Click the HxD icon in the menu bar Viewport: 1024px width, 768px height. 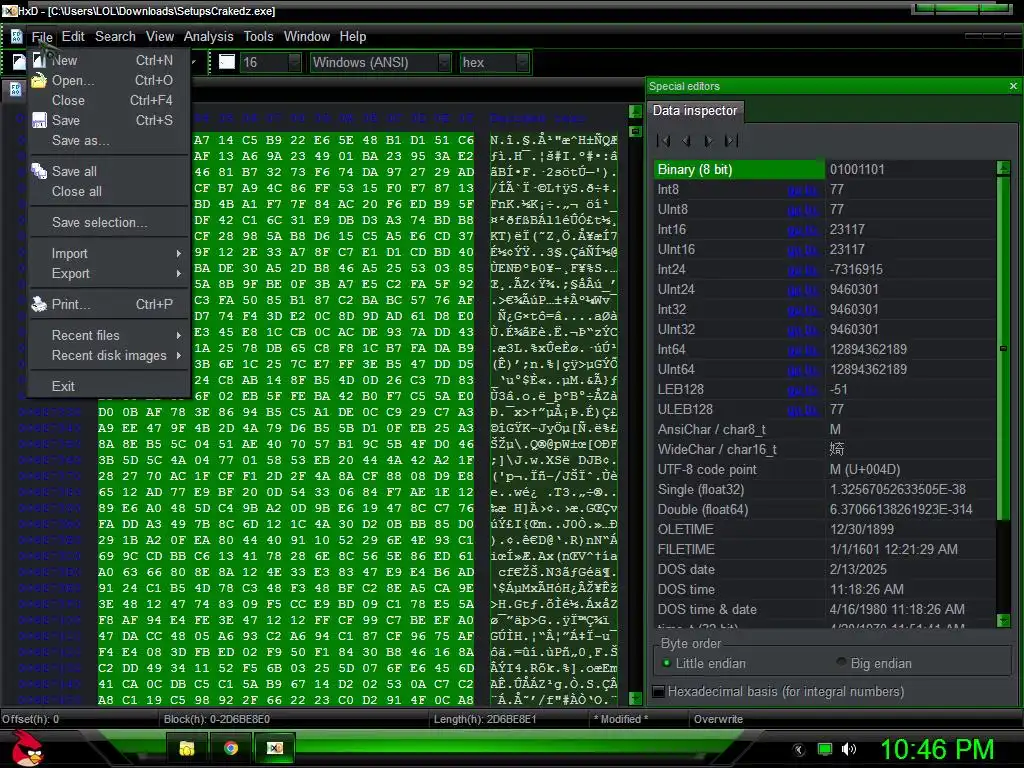point(16,37)
